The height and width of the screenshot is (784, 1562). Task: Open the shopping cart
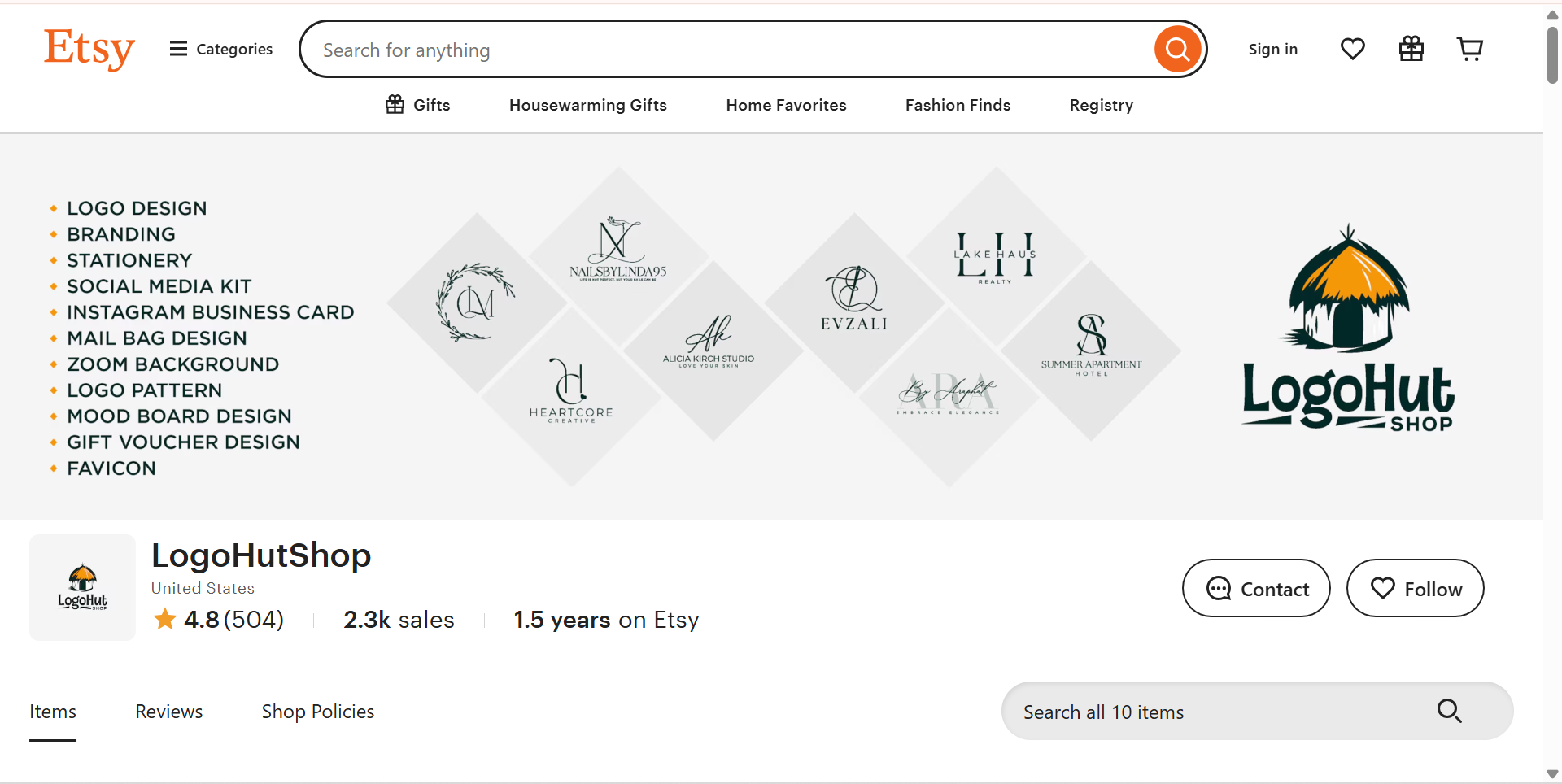coord(1469,49)
